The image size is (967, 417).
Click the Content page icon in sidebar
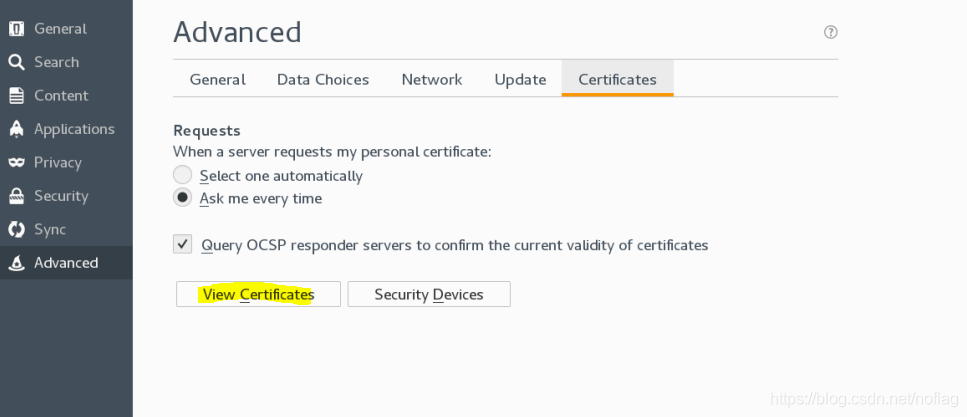pyautogui.click(x=17, y=96)
